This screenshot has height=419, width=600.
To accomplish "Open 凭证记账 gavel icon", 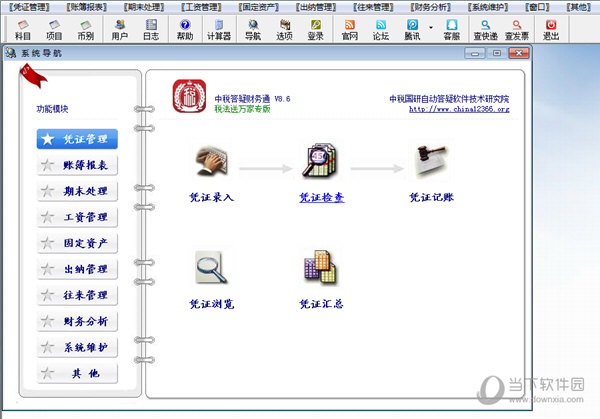I will (x=431, y=161).
